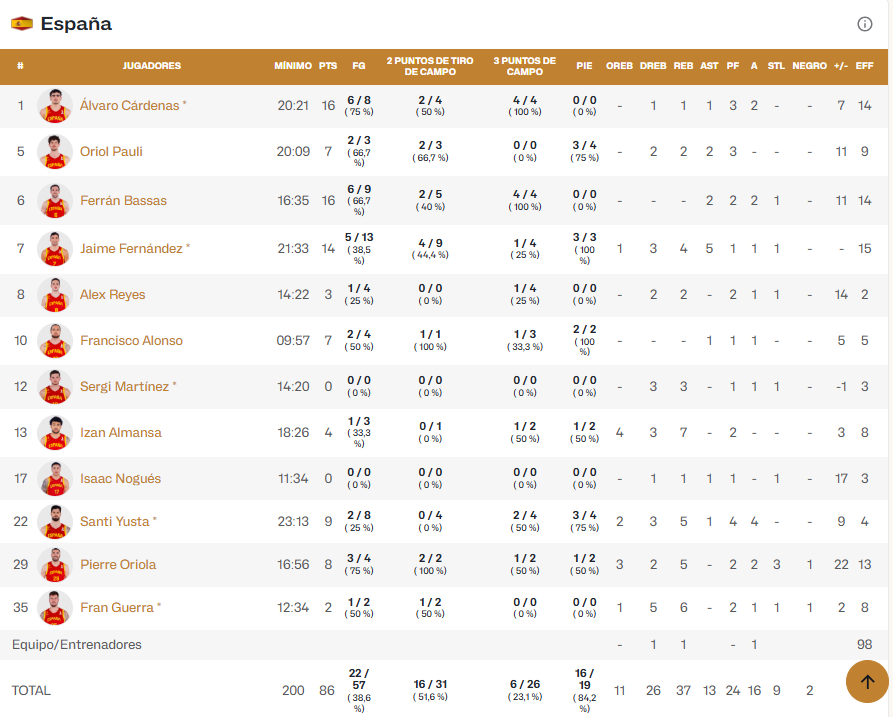The image size is (893, 717).
Task: Click Pierre Oriola's headshot image
Action: pyautogui.click(x=55, y=565)
